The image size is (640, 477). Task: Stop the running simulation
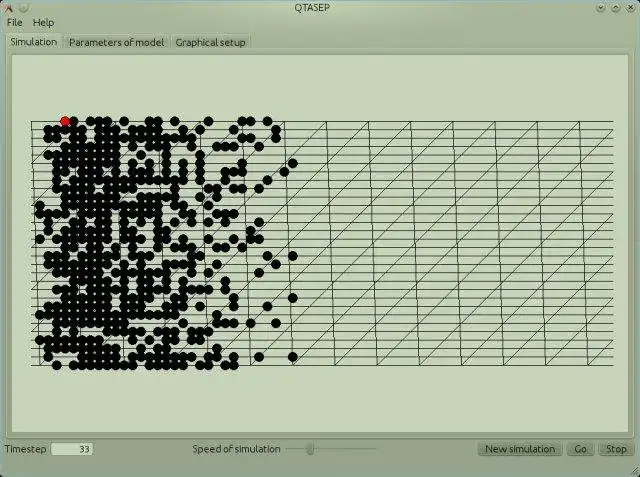616,449
